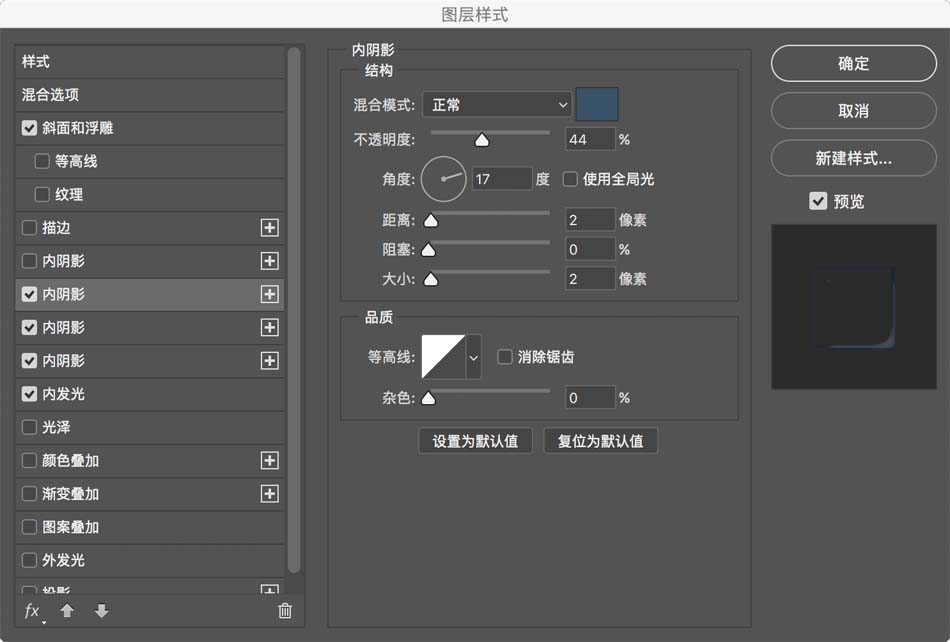Click the 角度 field showing 17
The height and width of the screenshot is (642, 950).
tap(502, 179)
